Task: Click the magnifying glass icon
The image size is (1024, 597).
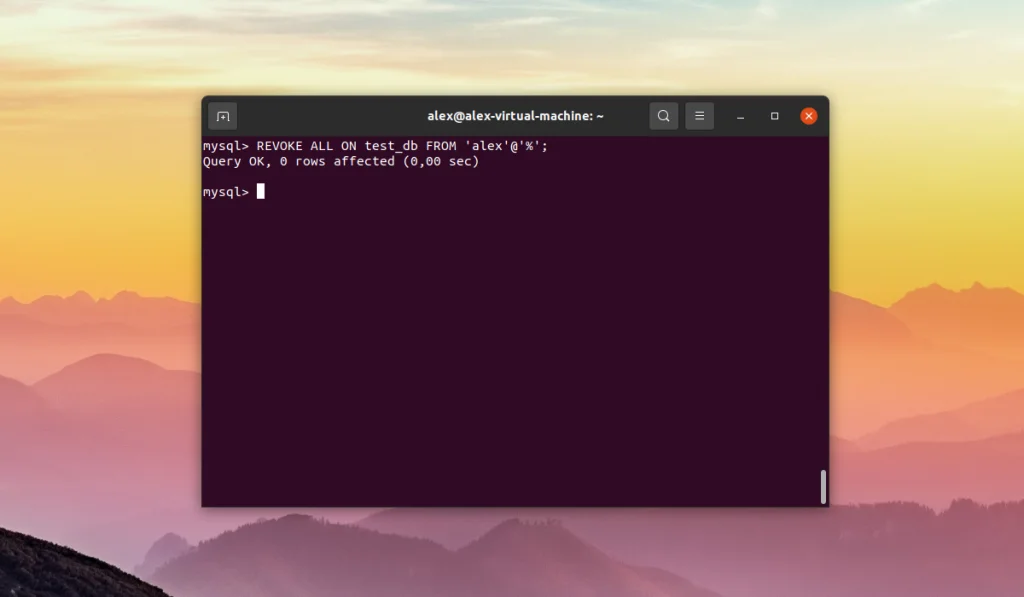Action: (x=663, y=115)
